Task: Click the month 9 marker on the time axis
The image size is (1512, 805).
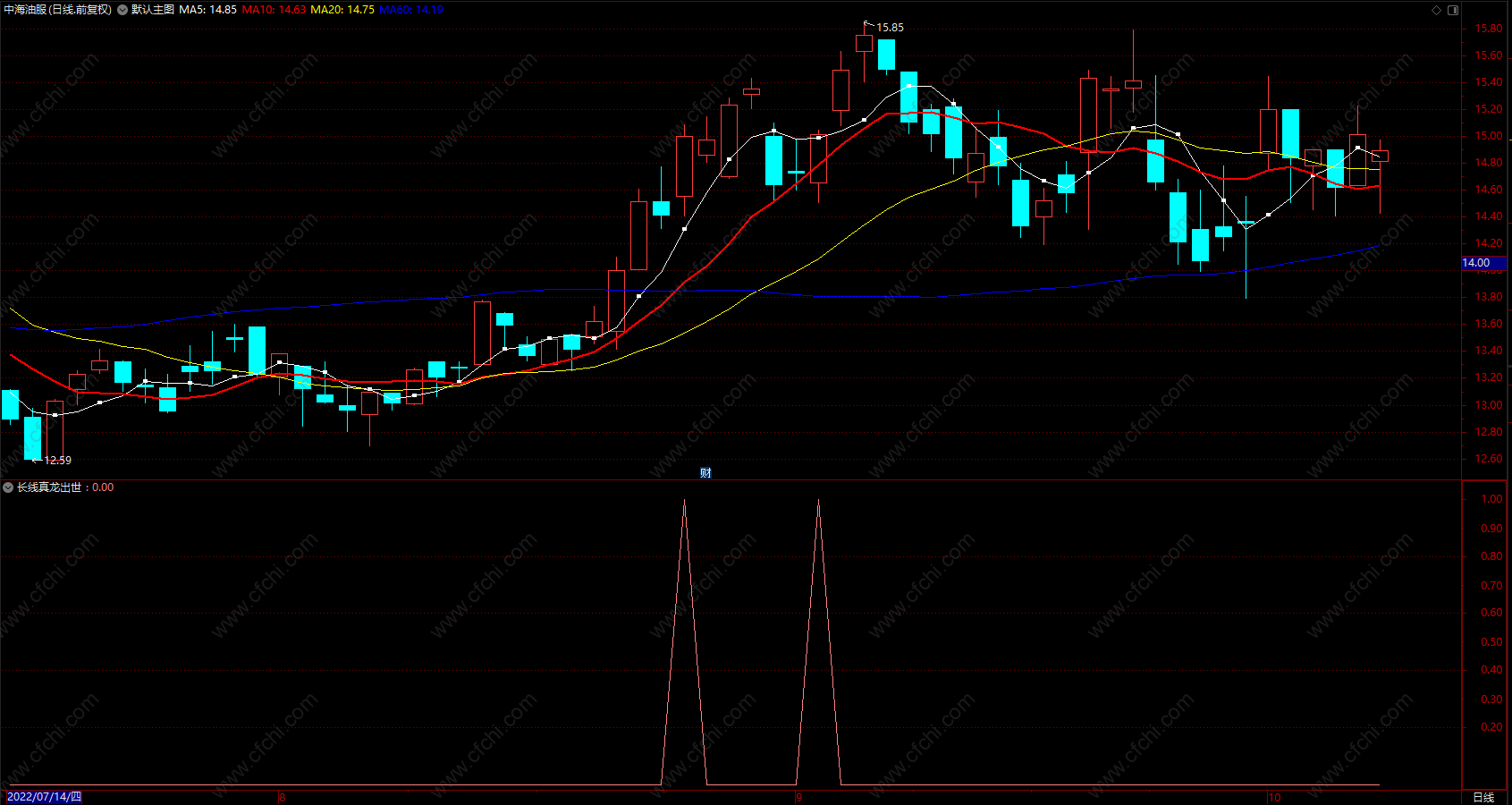Action: (799, 797)
